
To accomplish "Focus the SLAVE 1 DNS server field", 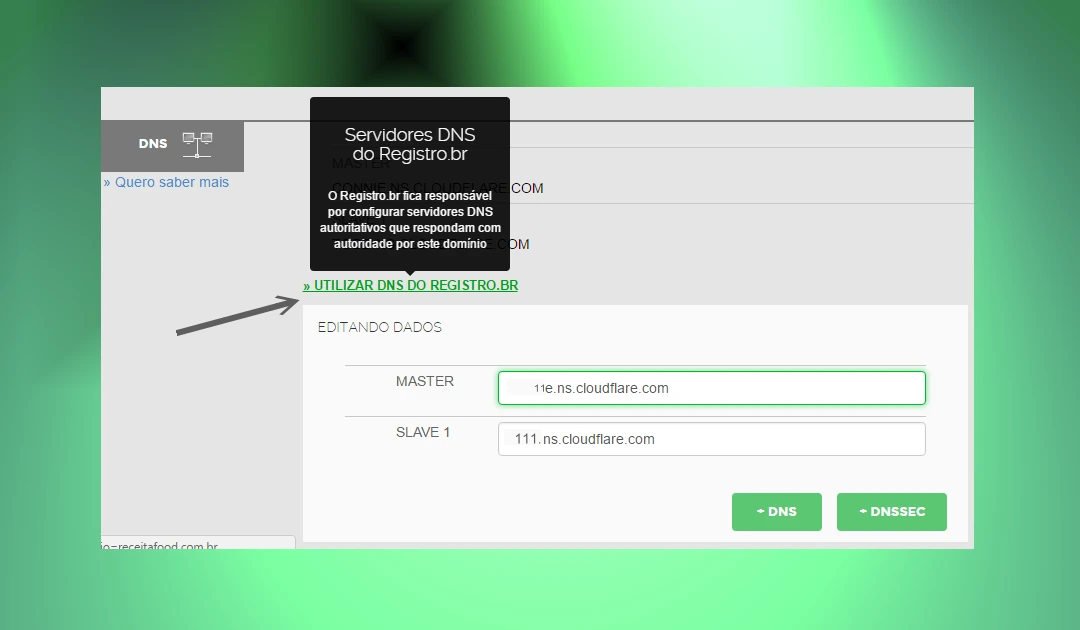I will [x=712, y=439].
